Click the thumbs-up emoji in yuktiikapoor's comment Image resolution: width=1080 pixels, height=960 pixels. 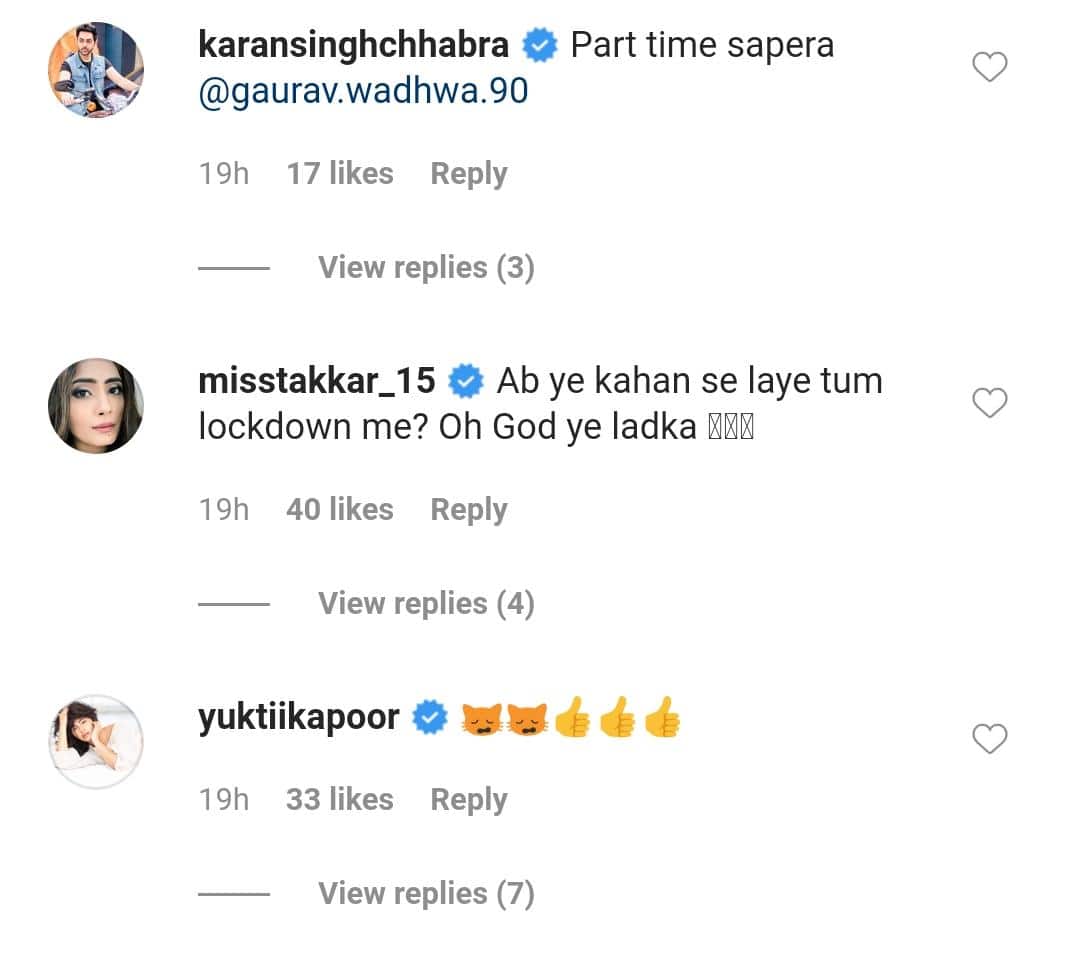click(x=574, y=718)
